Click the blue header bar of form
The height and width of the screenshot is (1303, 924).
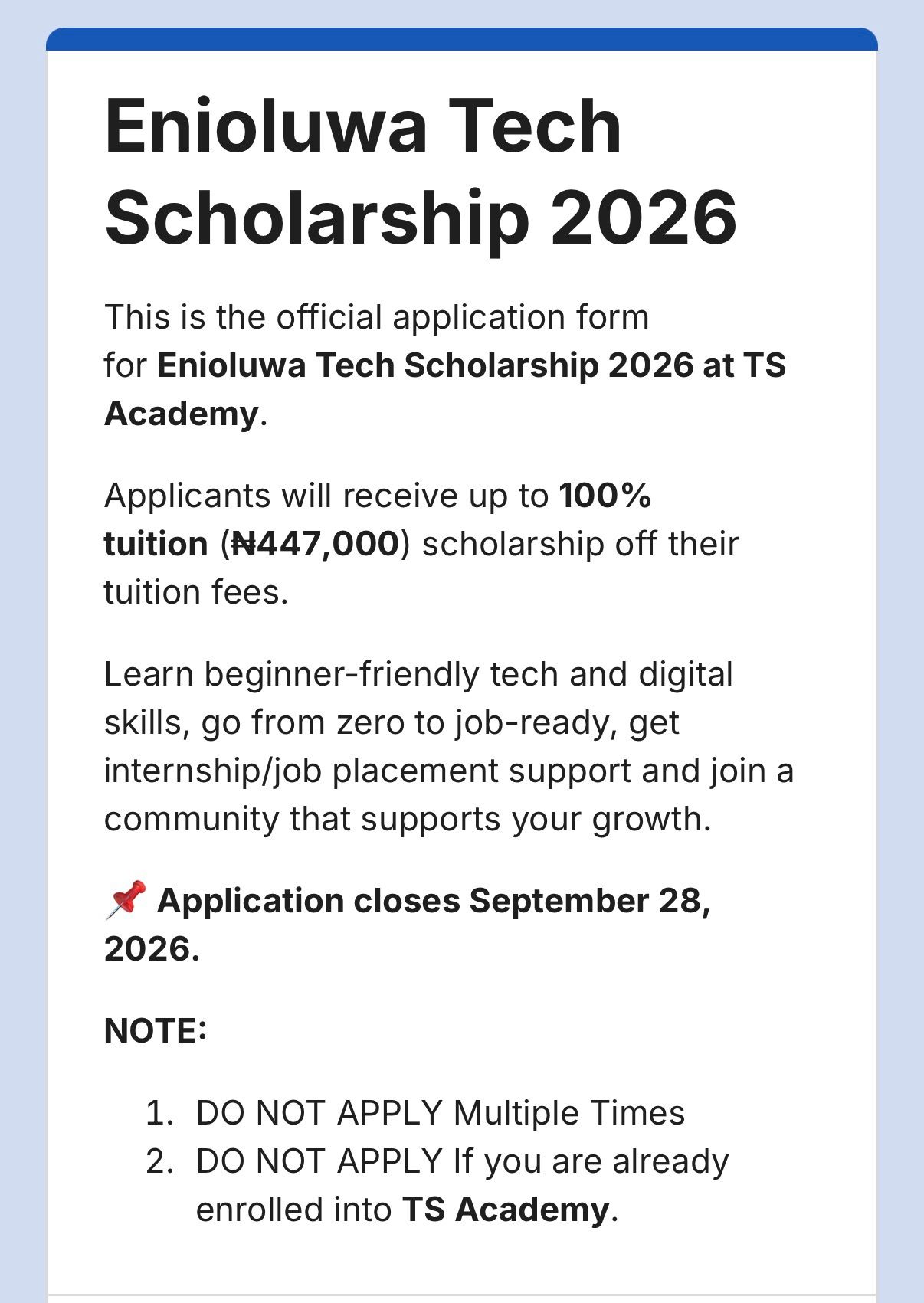coord(462,39)
